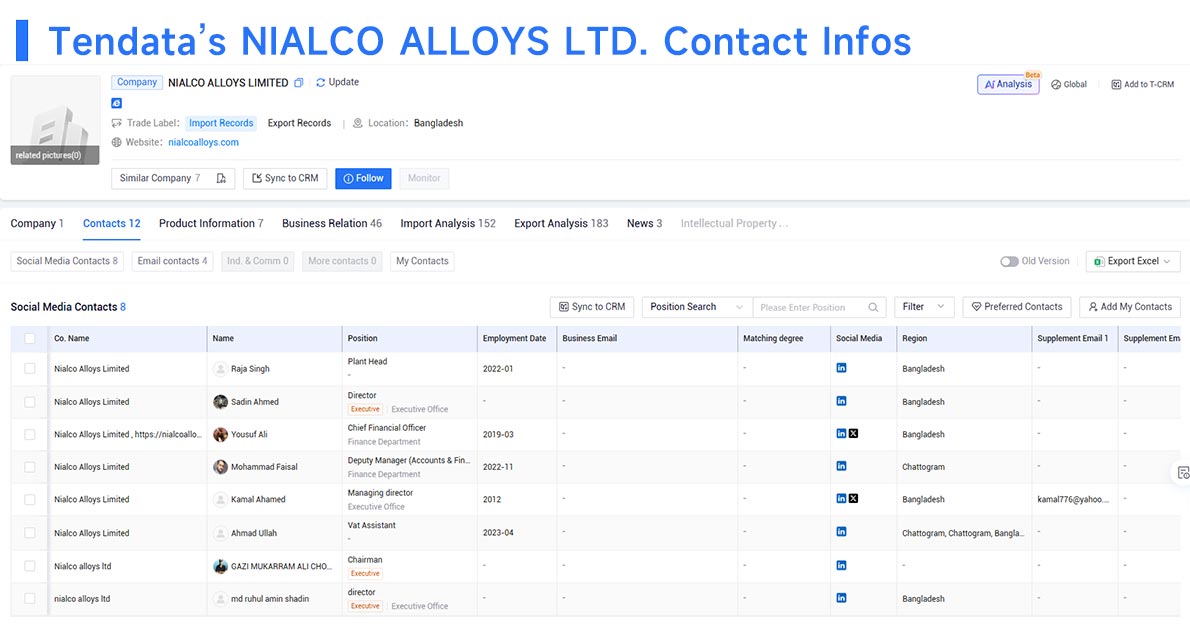
Task: Click Sadin Ahmed's avatar picture
Action: pyautogui.click(x=220, y=402)
